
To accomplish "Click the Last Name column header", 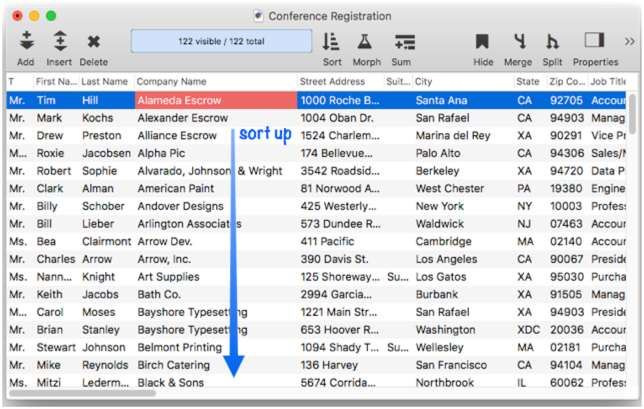I will pyautogui.click(x=104, y=81).
